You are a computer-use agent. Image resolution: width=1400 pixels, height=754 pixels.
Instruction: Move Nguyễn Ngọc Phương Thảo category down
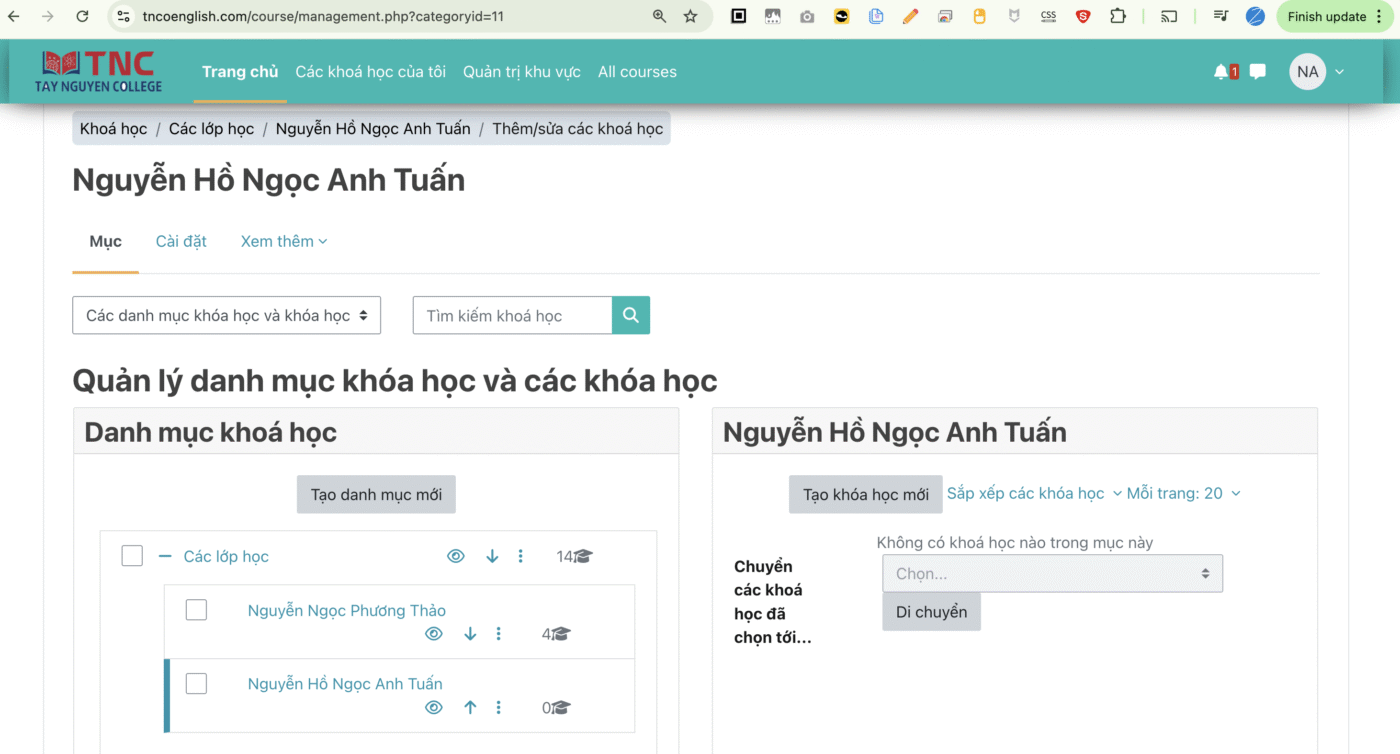(x=470, y=634)
